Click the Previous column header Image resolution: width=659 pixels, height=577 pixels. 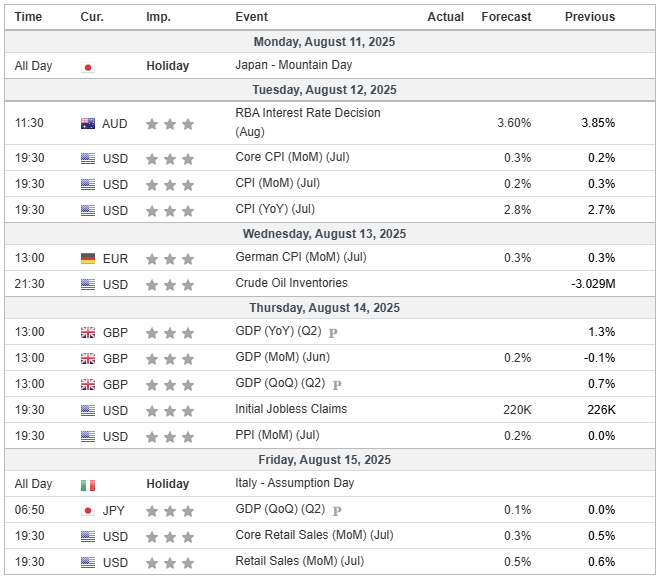pos(590,17)
